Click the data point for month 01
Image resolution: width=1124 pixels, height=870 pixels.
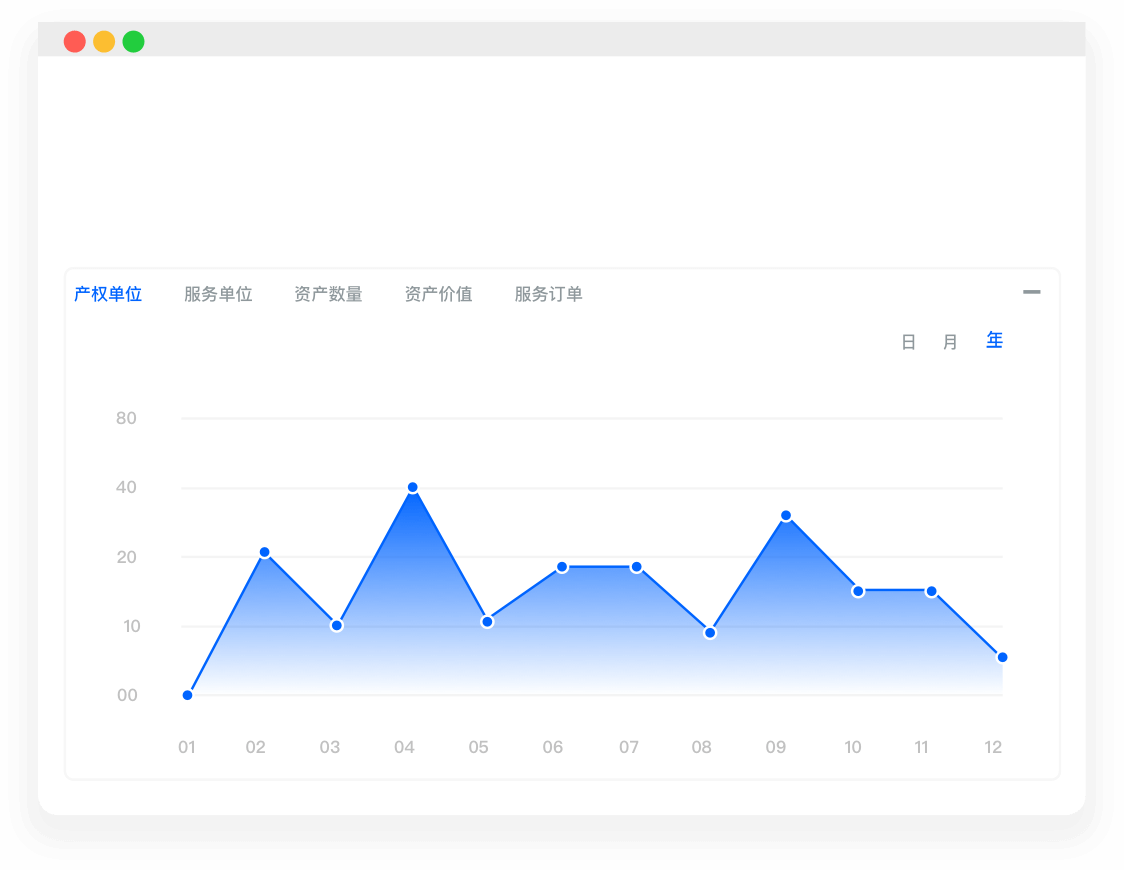pyautogui.click(x=187, y=695)
